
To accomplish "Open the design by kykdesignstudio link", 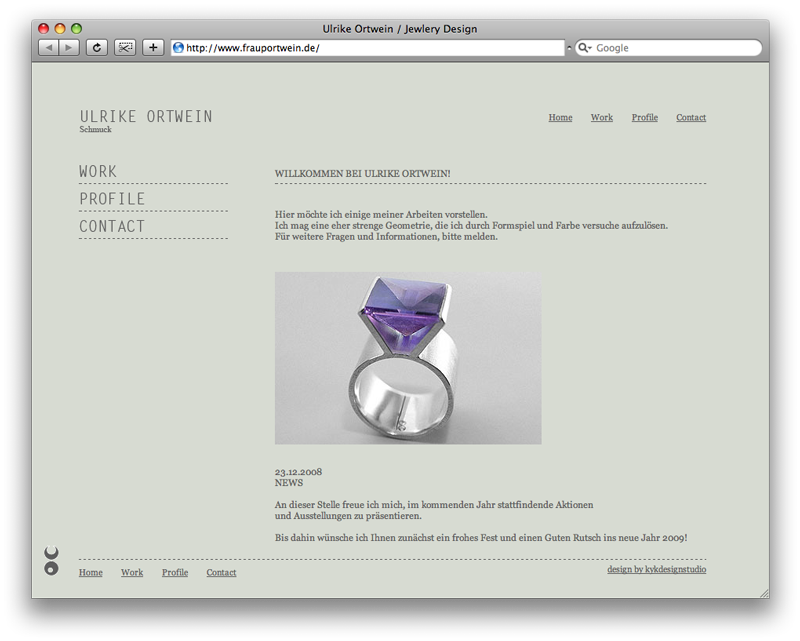I will coord(657,570).
